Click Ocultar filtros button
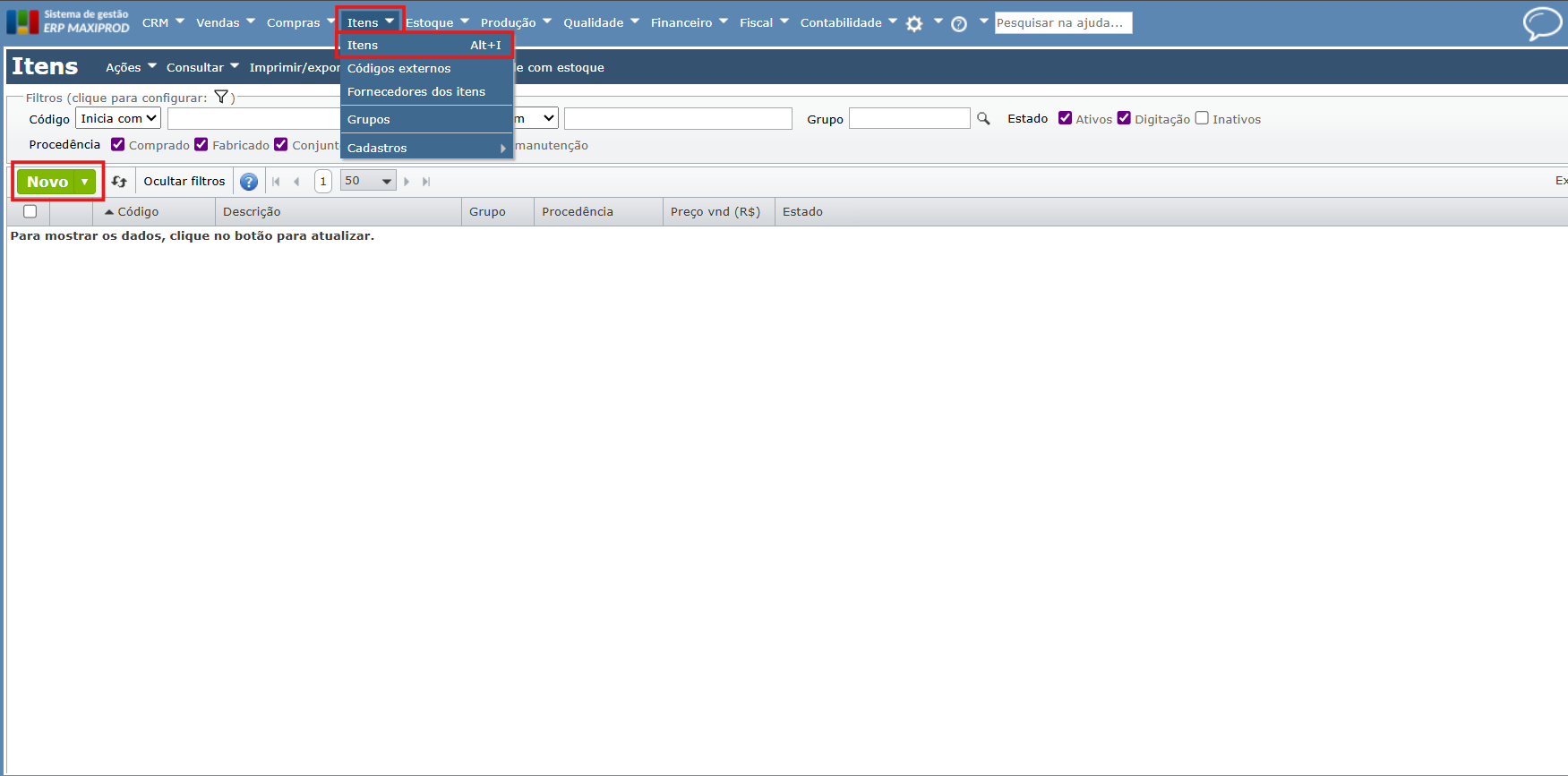1568x776 pixels. point(184,181)
